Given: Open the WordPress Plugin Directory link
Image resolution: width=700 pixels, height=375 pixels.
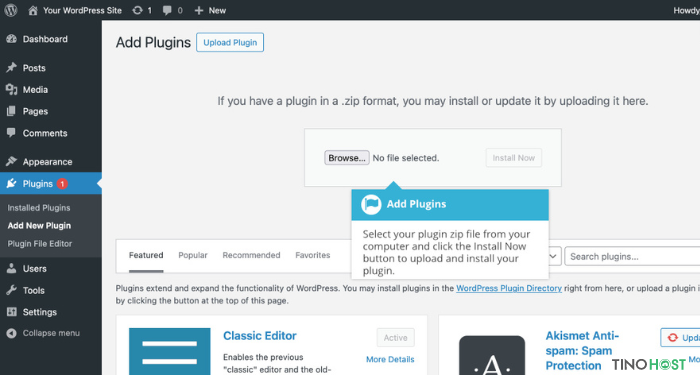Looking at the screenshot, I should coord(509,288).
